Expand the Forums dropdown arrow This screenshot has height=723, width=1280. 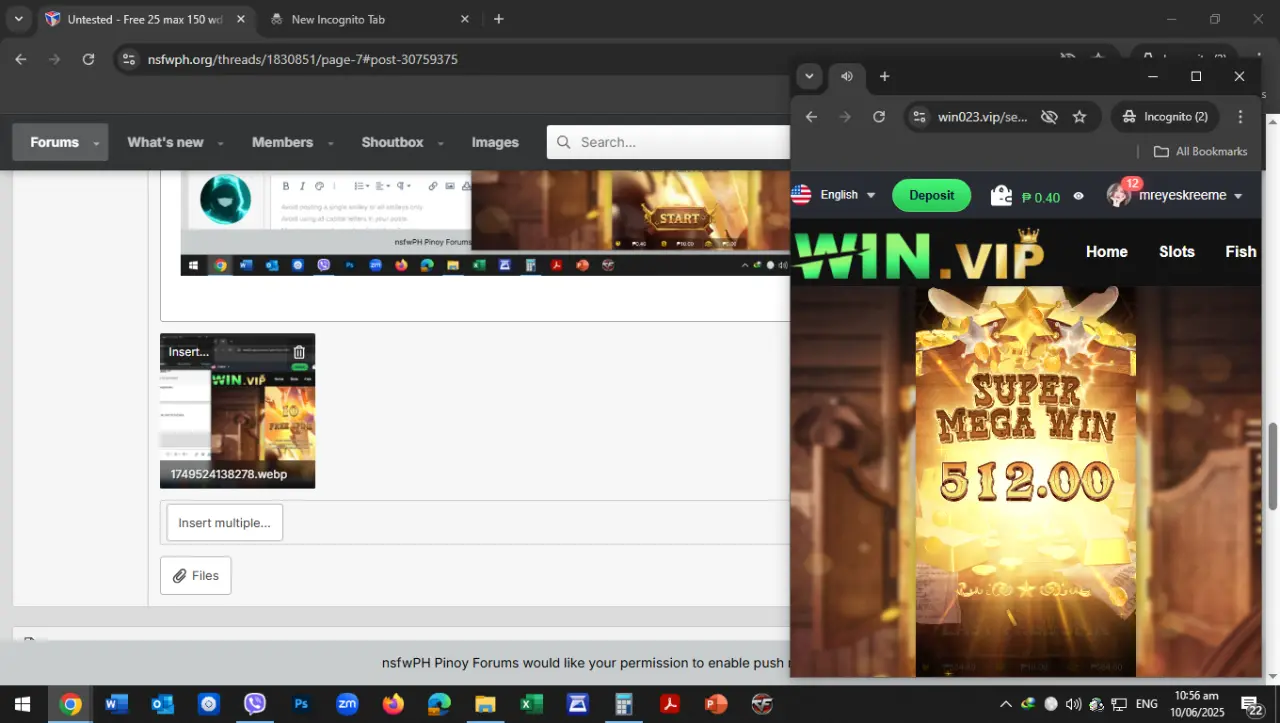pyautogui.click(x=97, y=143)
